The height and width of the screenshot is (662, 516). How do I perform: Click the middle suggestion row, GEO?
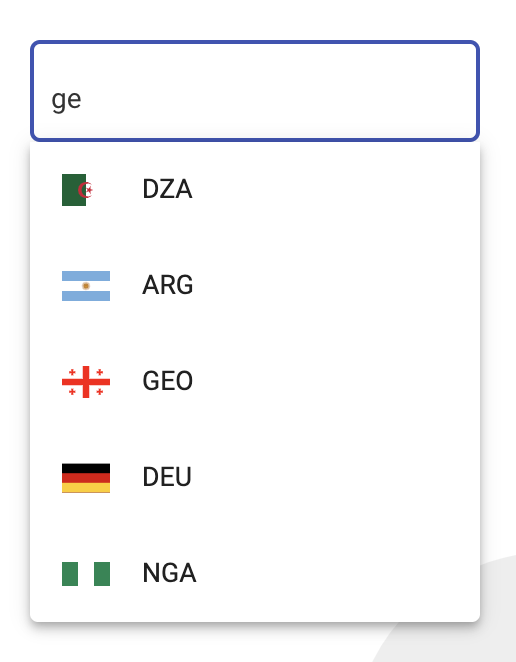[255, 382]
